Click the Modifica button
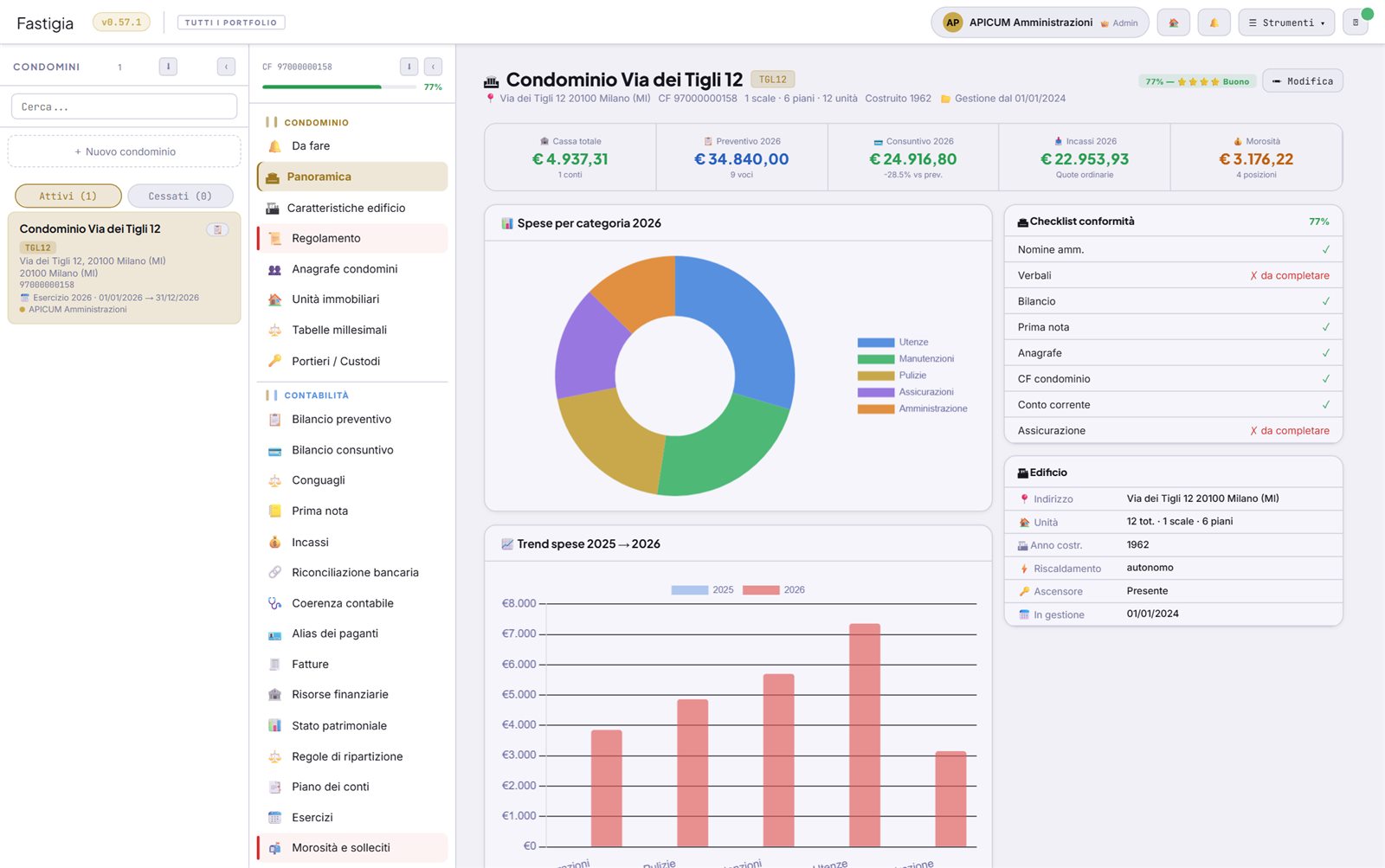Screen dimensions: 1385x868 (x=1302, y=81)
